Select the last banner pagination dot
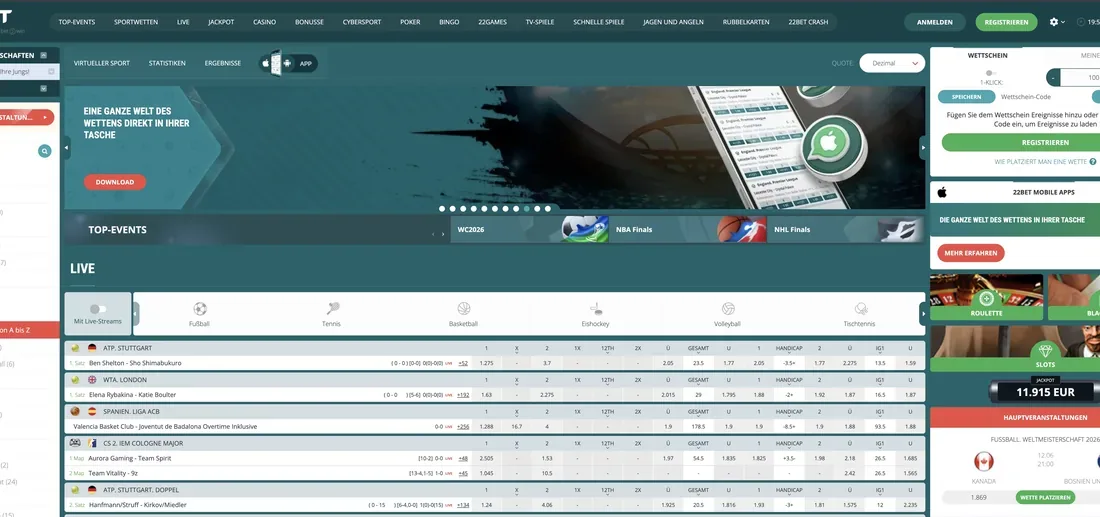1100x517 pixels. [547, 208]
